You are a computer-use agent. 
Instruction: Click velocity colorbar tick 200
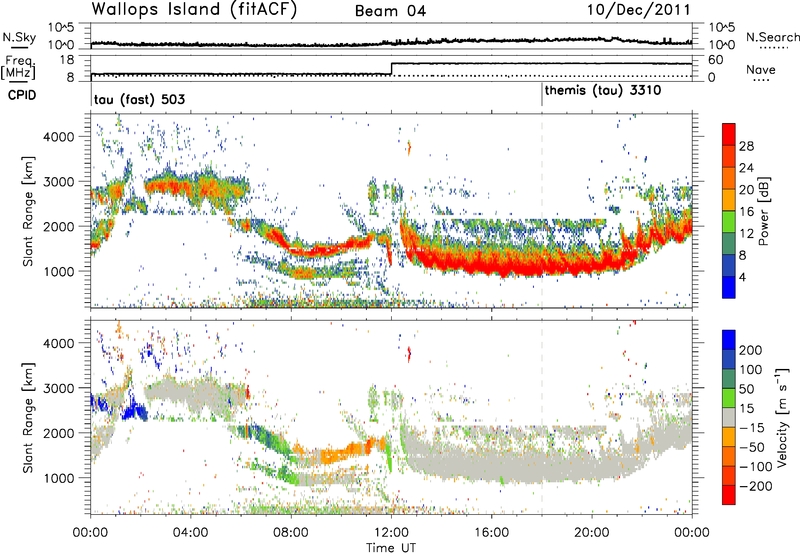tap(751, 350)
